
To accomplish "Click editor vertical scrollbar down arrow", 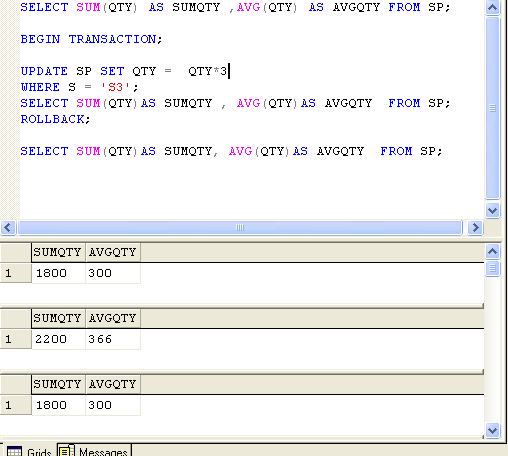I will (492, 210).
